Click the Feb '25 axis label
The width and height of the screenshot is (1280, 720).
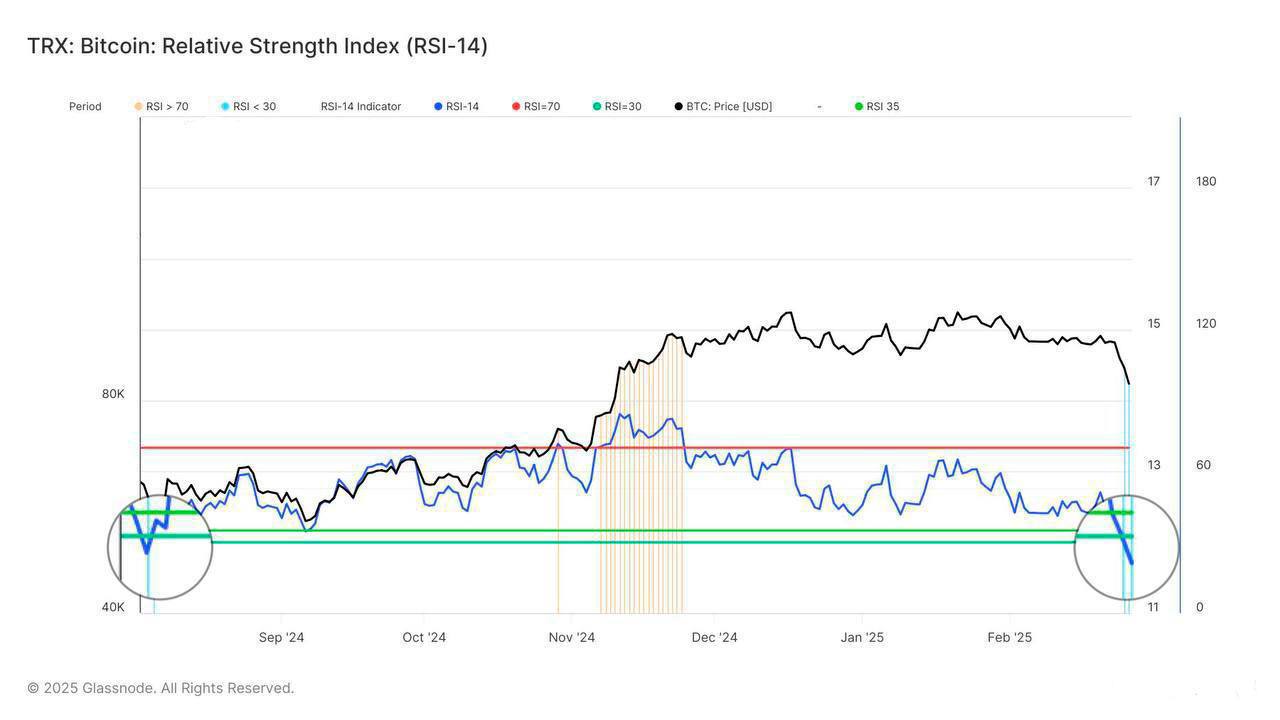[1009, 638]
